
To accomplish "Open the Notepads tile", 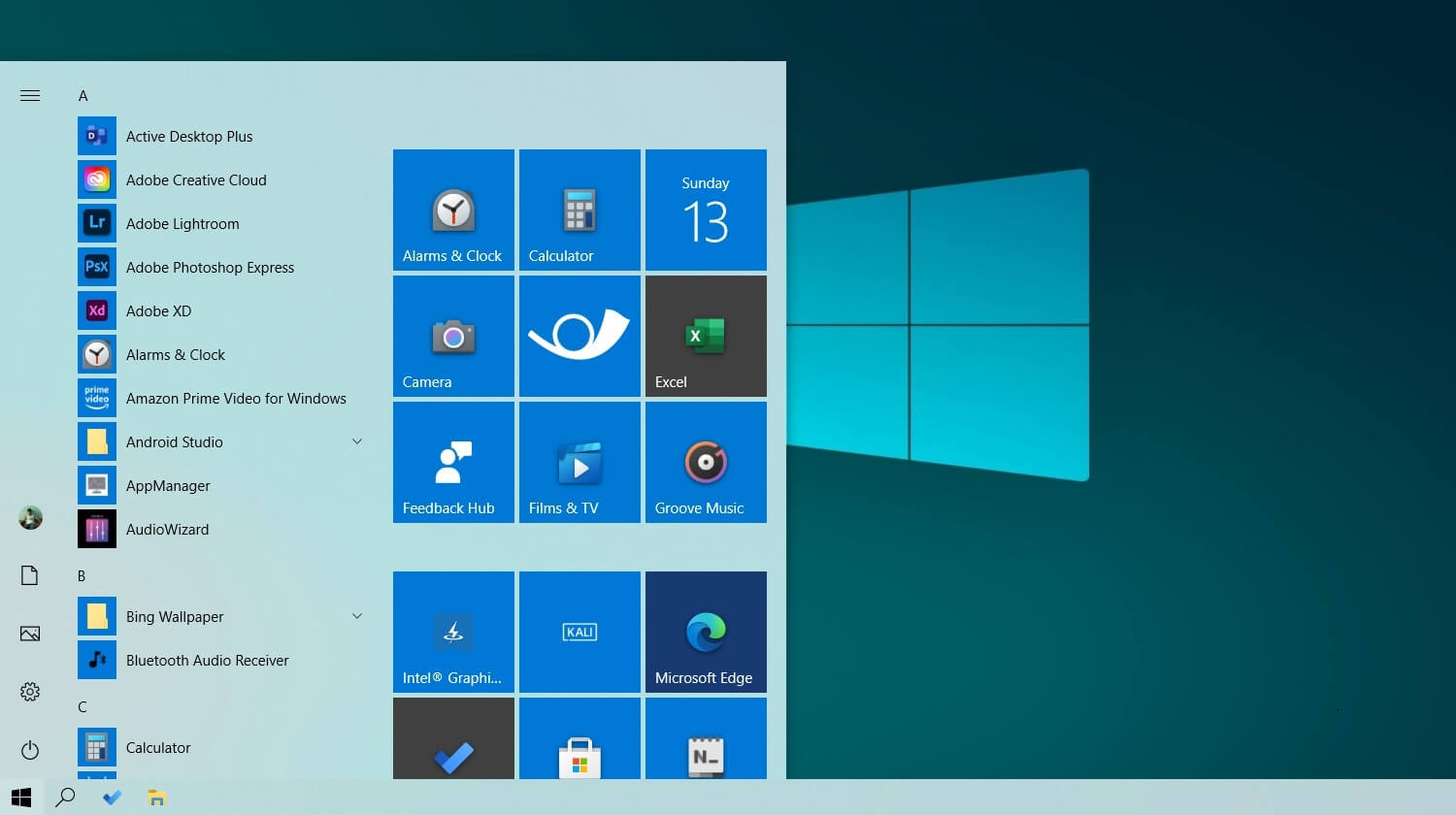I will 706,738.
